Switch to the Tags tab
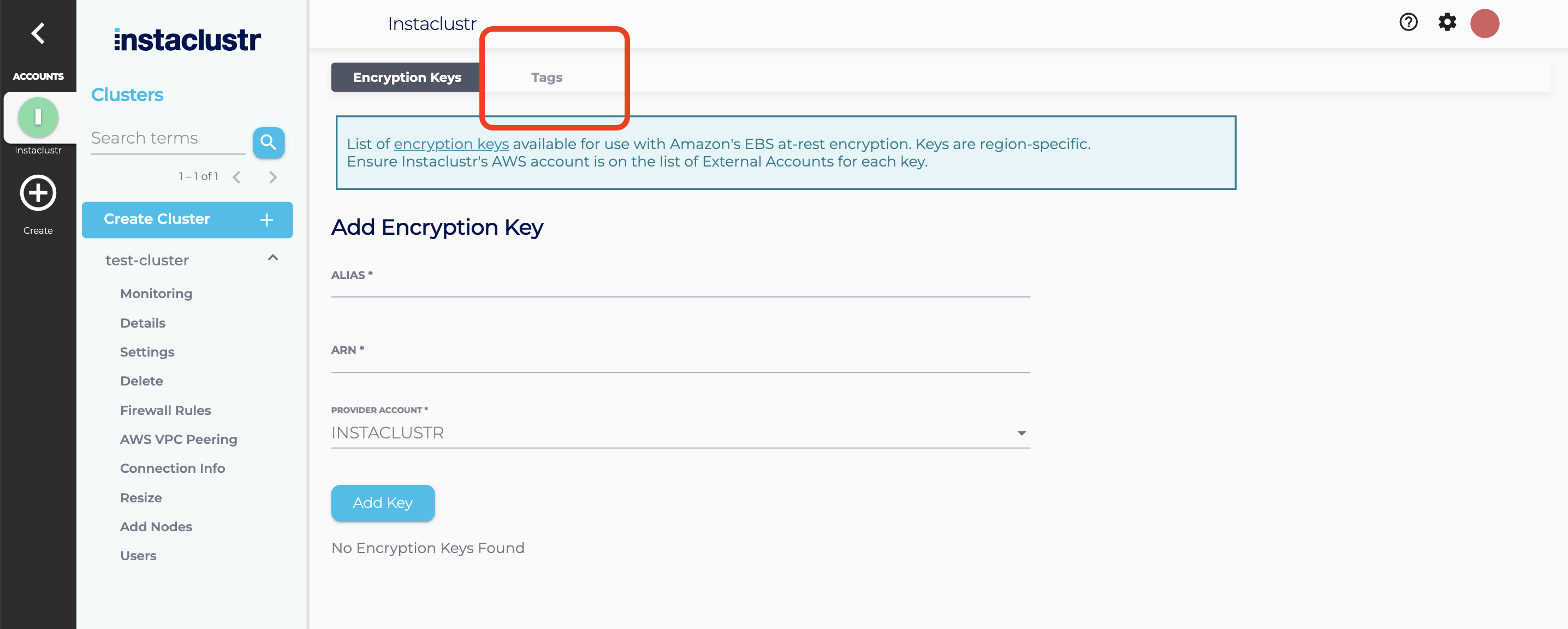 (546, 78)
